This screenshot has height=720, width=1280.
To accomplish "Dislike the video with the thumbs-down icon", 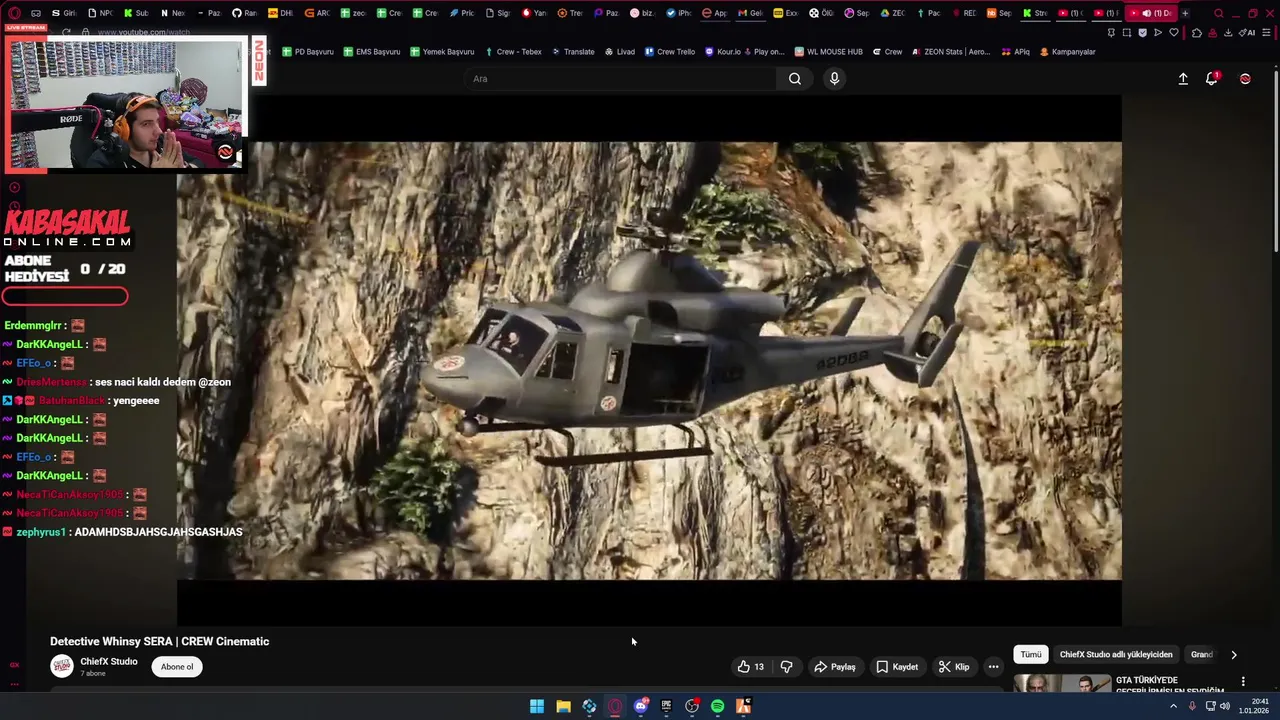I will coord(786,667).
